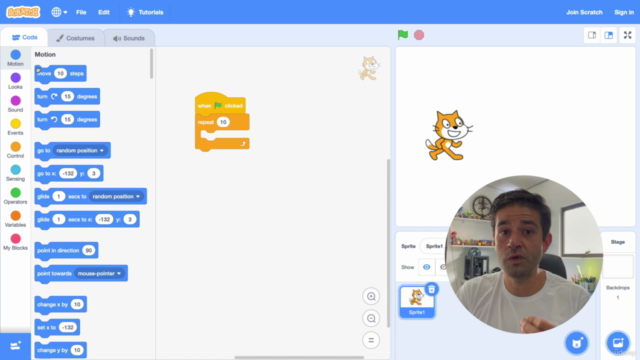
Task: Switch to the Costumes tab
Action: 75,38
